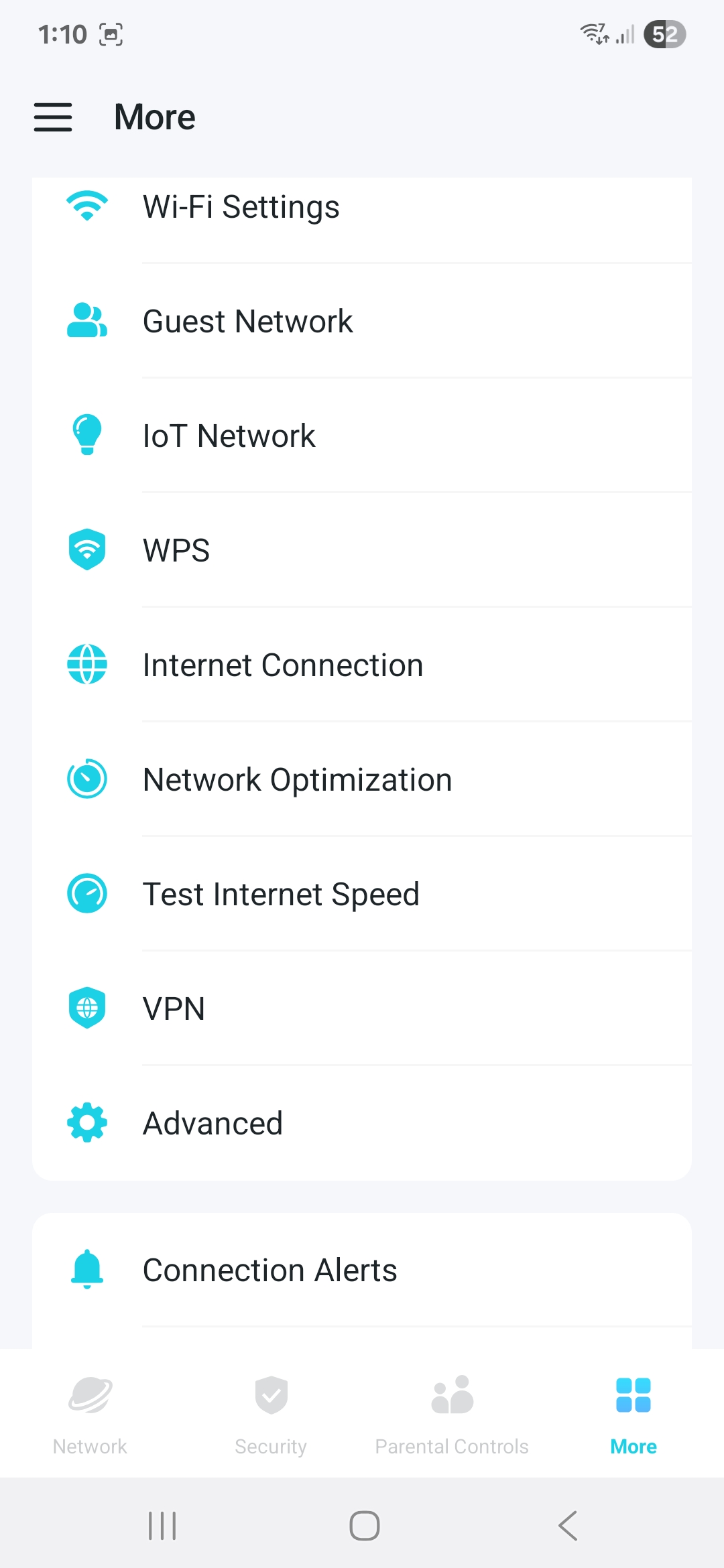The image size is (724, 1568).
Task: Open the hamburger menu
Action: [x=53, y=117]
